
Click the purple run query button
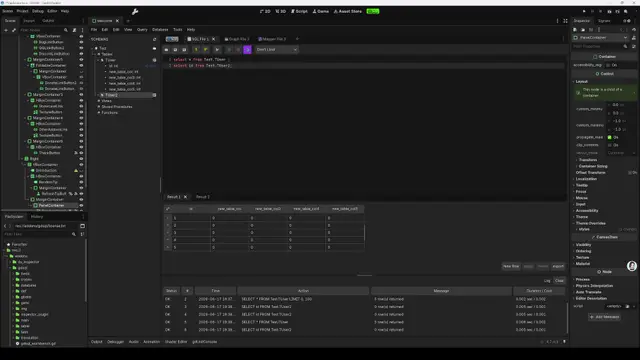point(247,50)
